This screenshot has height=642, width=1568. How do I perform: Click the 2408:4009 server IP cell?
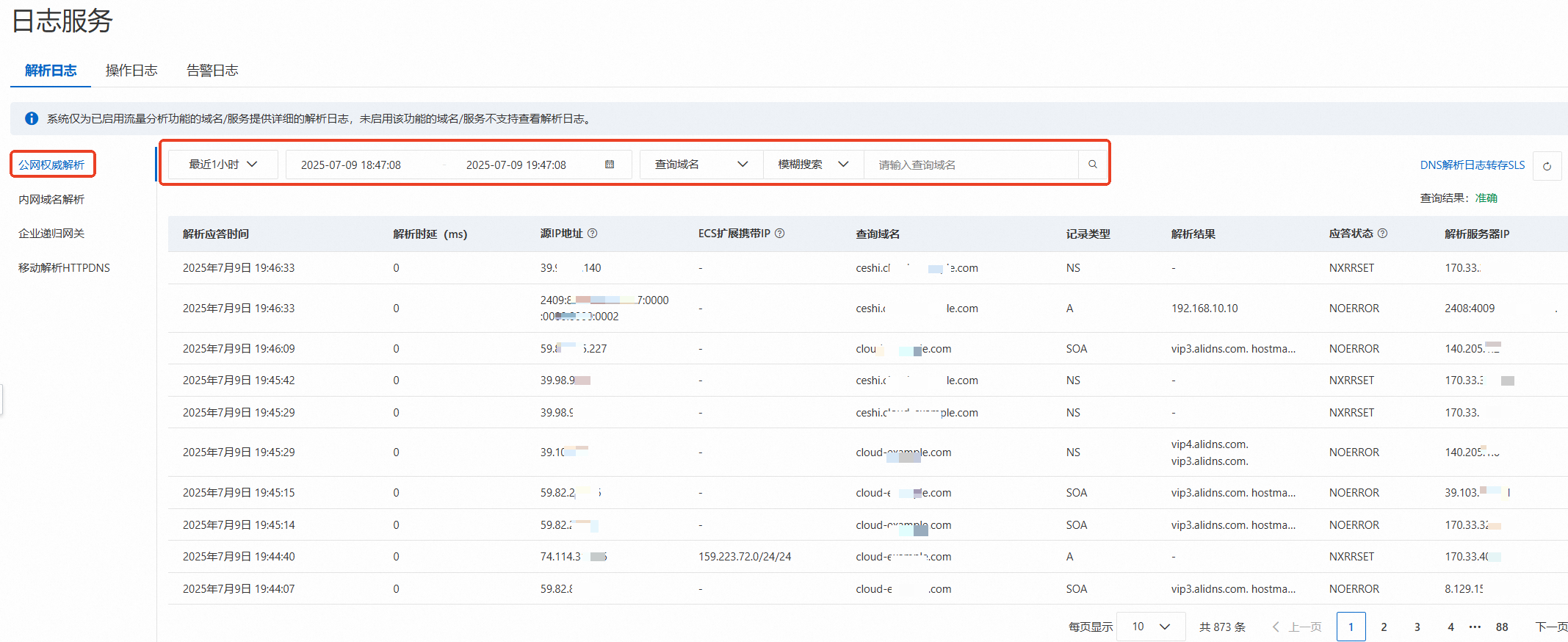tap(1470, 309)
